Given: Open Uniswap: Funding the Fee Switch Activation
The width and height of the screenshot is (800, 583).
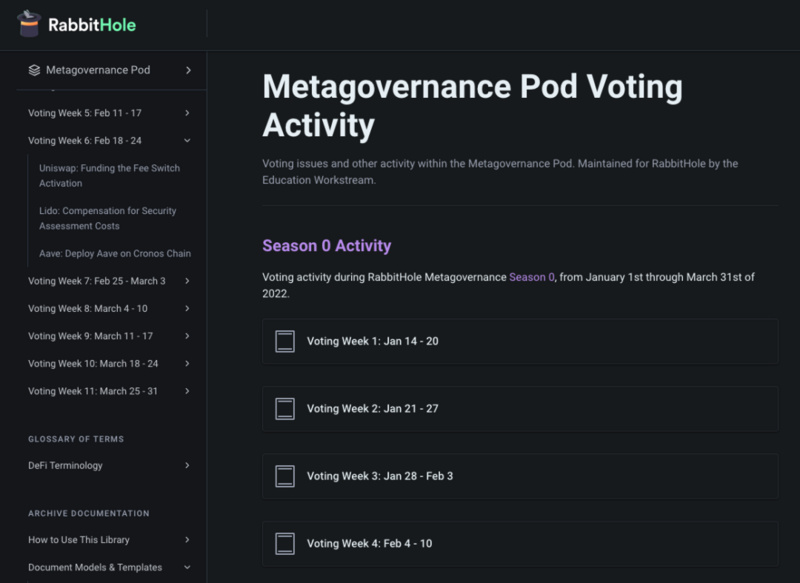Looking at the screenshot, I should pos(109,176).
